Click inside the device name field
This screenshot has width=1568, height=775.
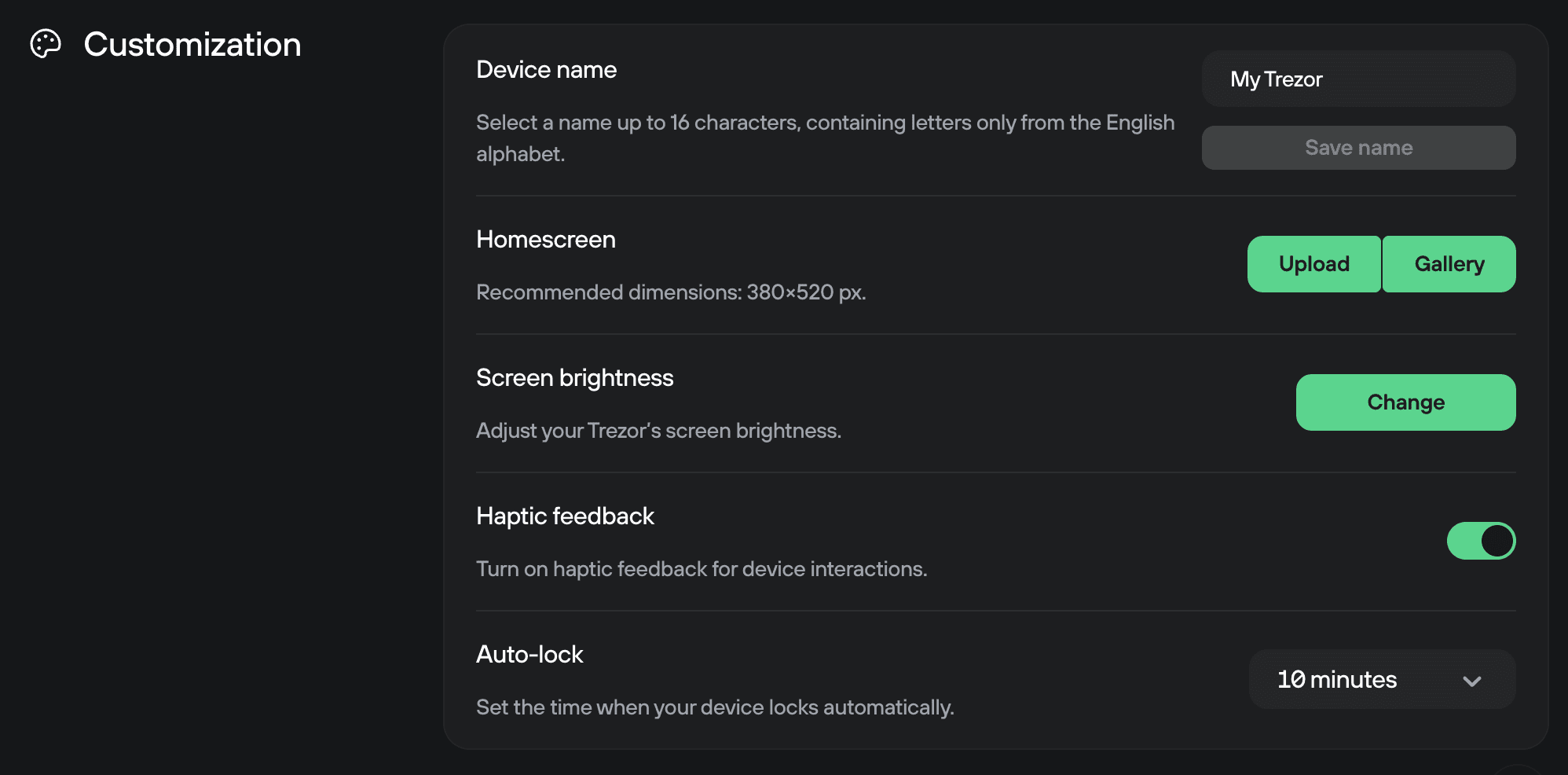(1358, 79)
